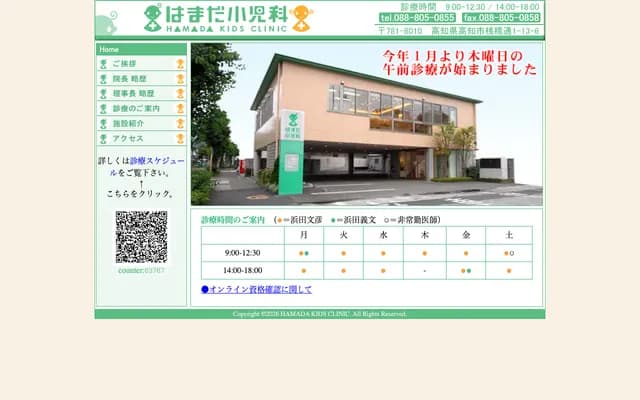Click the 金 column header in schedule table

click(466, 235)
